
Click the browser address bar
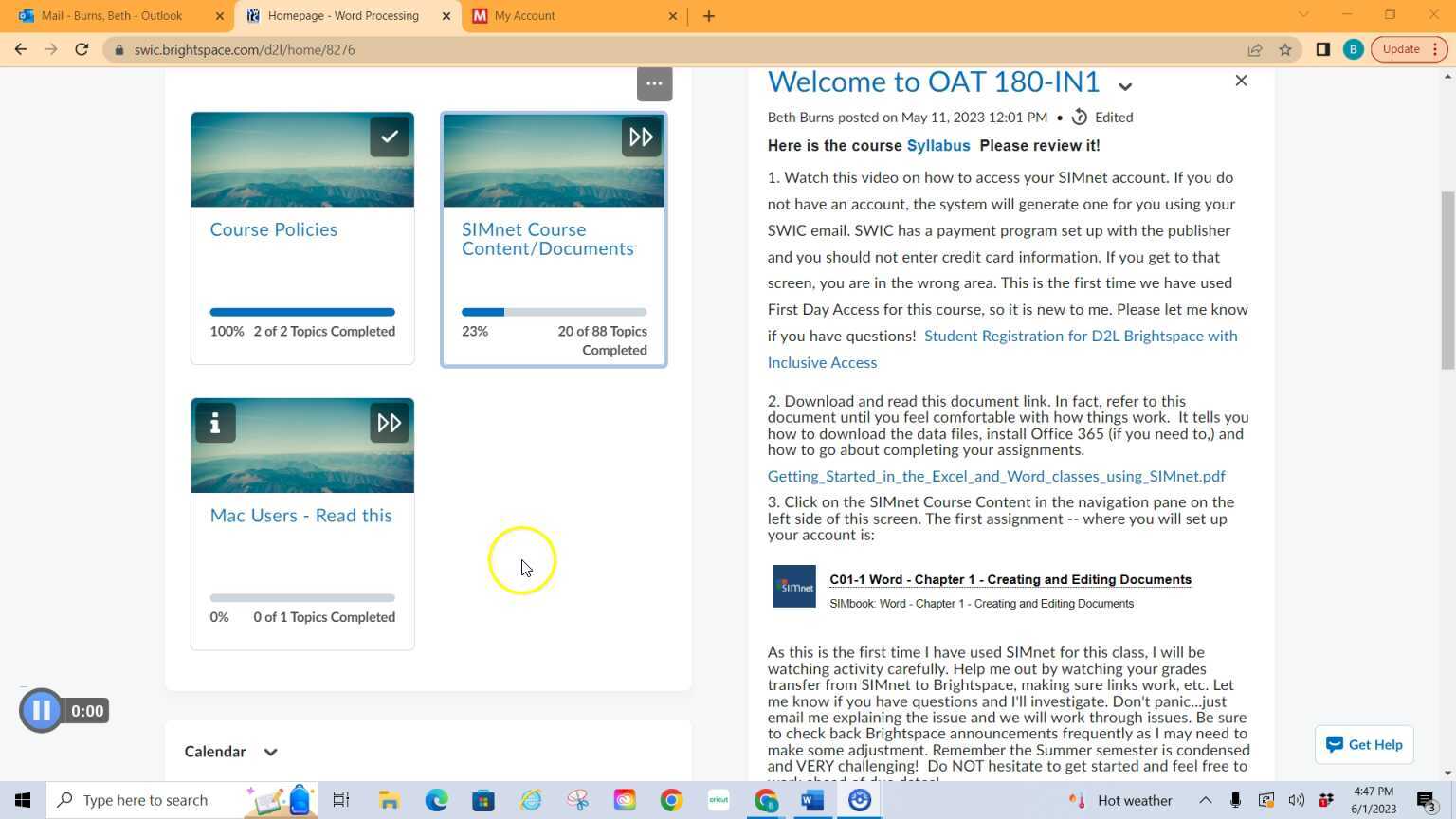[x=246, y=49]
